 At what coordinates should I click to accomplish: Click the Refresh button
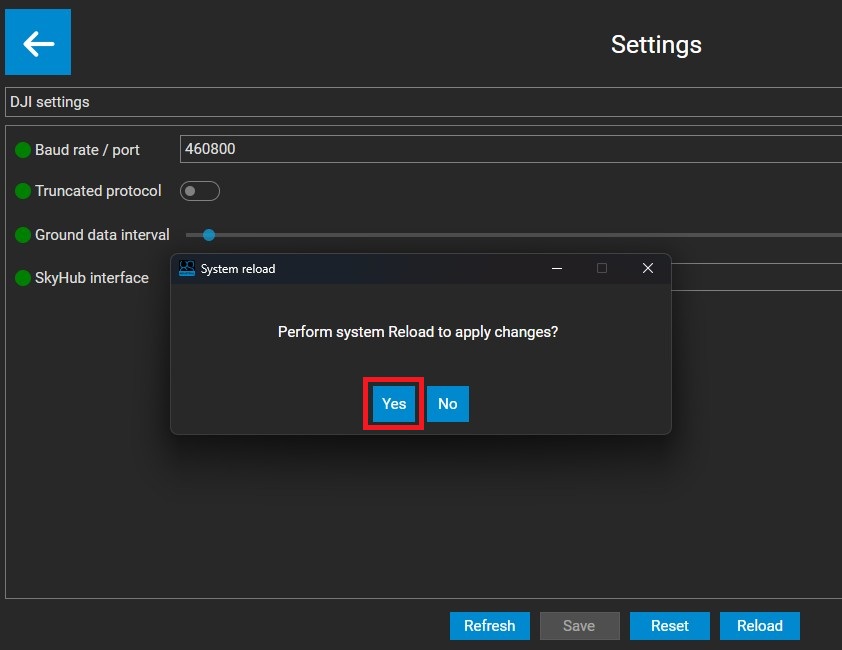pyautogui.click(x=490, y=626)
